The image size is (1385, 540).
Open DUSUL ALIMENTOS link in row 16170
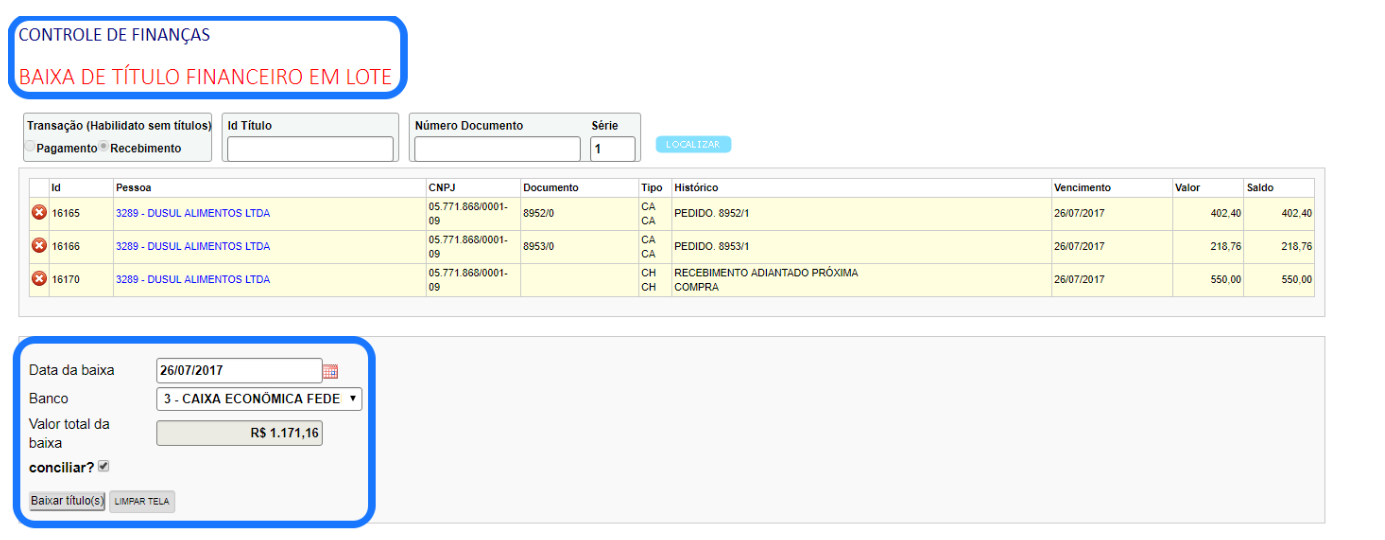[x=192, y=280]
